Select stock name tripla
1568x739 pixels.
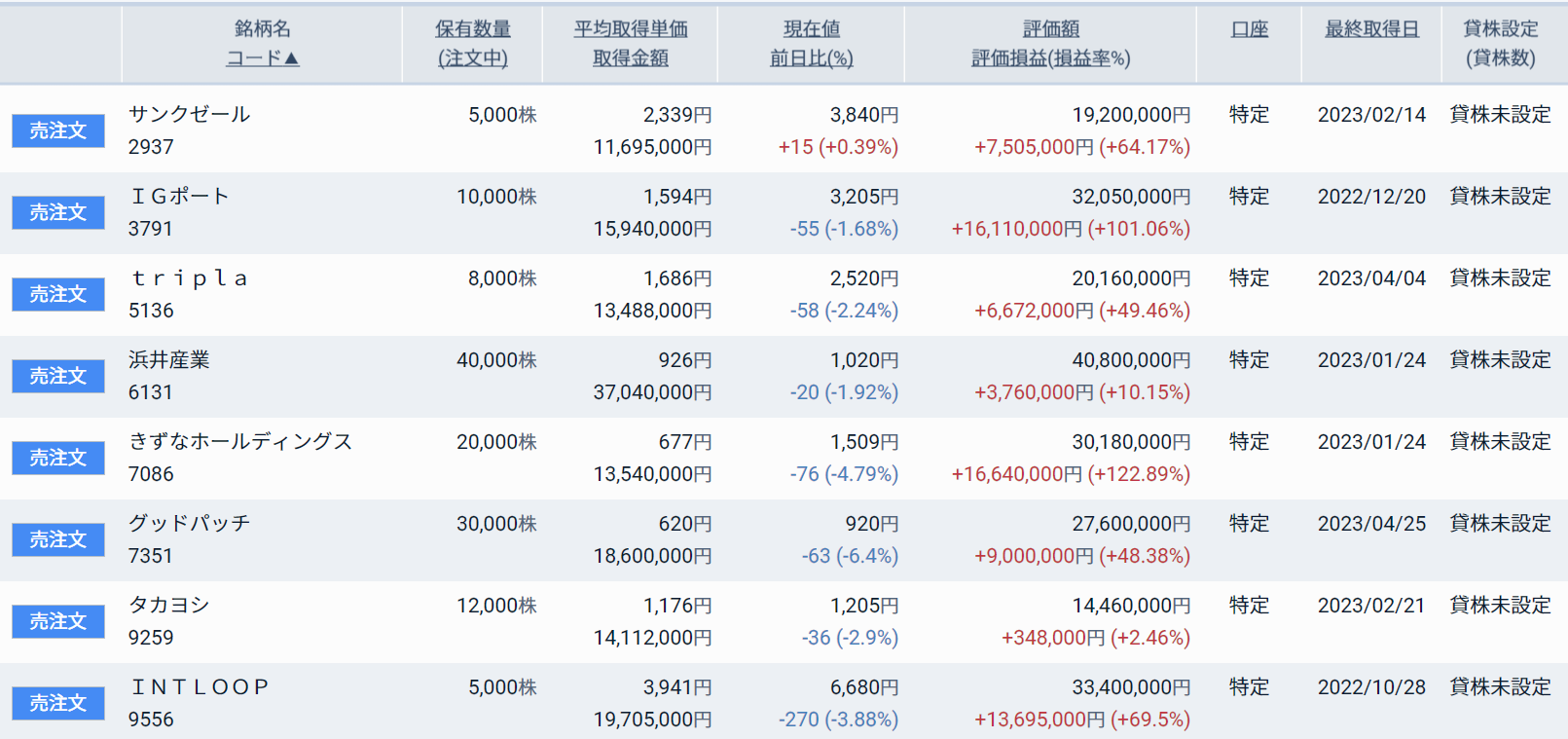pyautogui.click(x=189, y=277)
